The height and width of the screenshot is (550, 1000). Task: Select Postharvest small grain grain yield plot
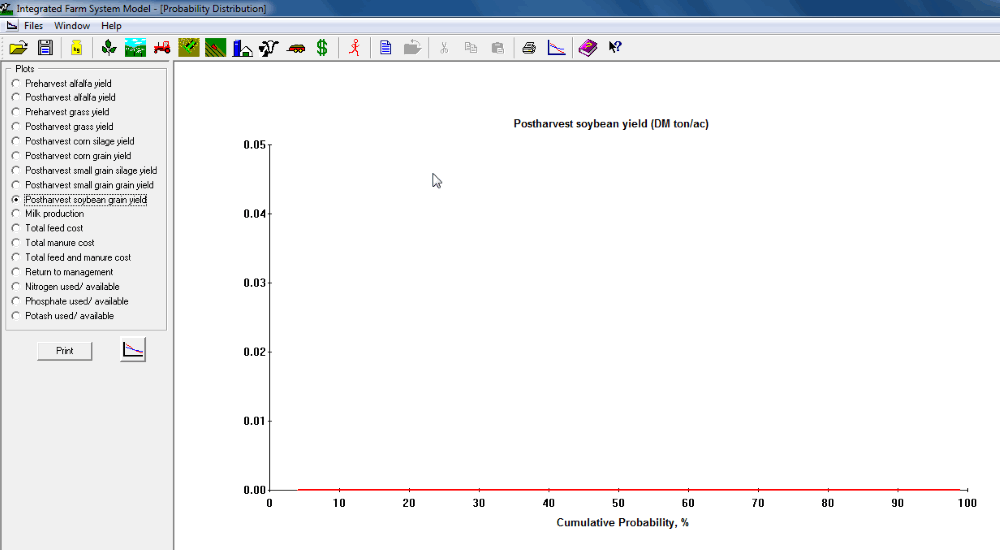[x=82, y=185]
